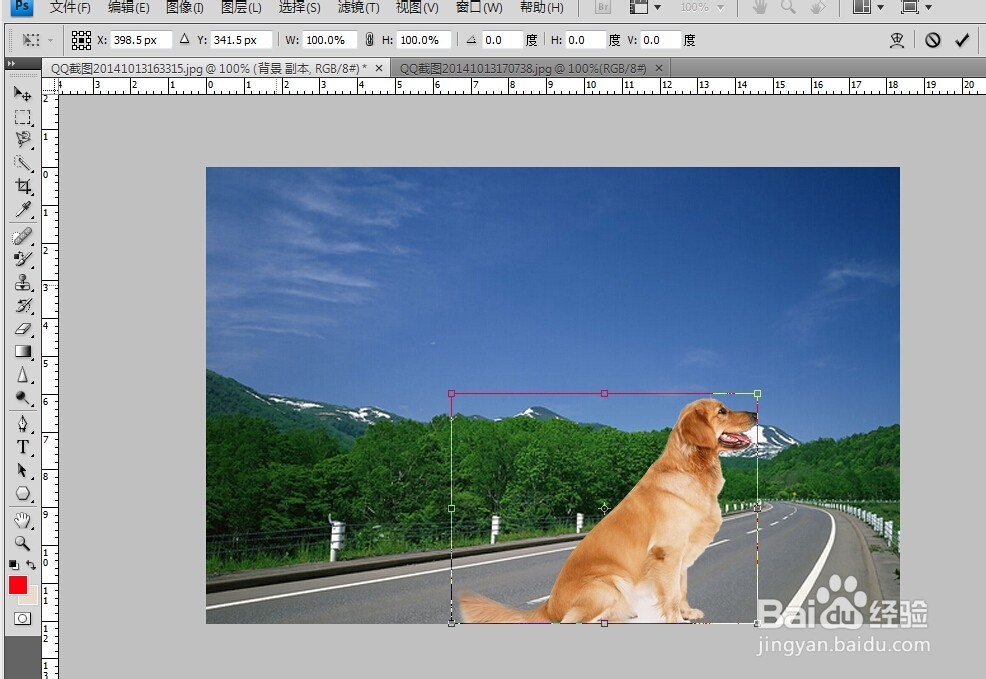
Task: Select the Eyedropper tool
Action: coord(23,209)
